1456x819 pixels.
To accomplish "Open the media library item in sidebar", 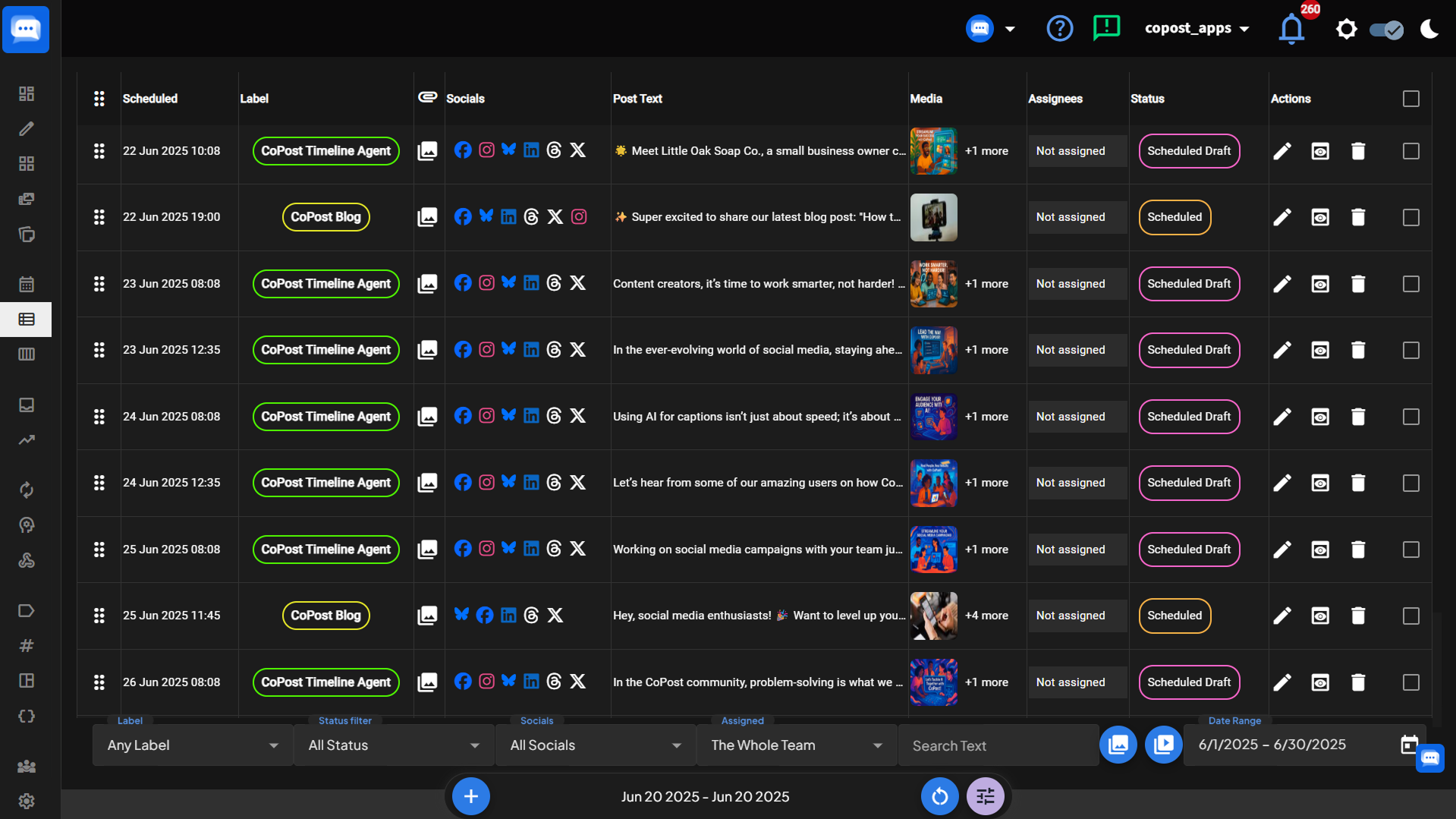I will pos(27,199).
